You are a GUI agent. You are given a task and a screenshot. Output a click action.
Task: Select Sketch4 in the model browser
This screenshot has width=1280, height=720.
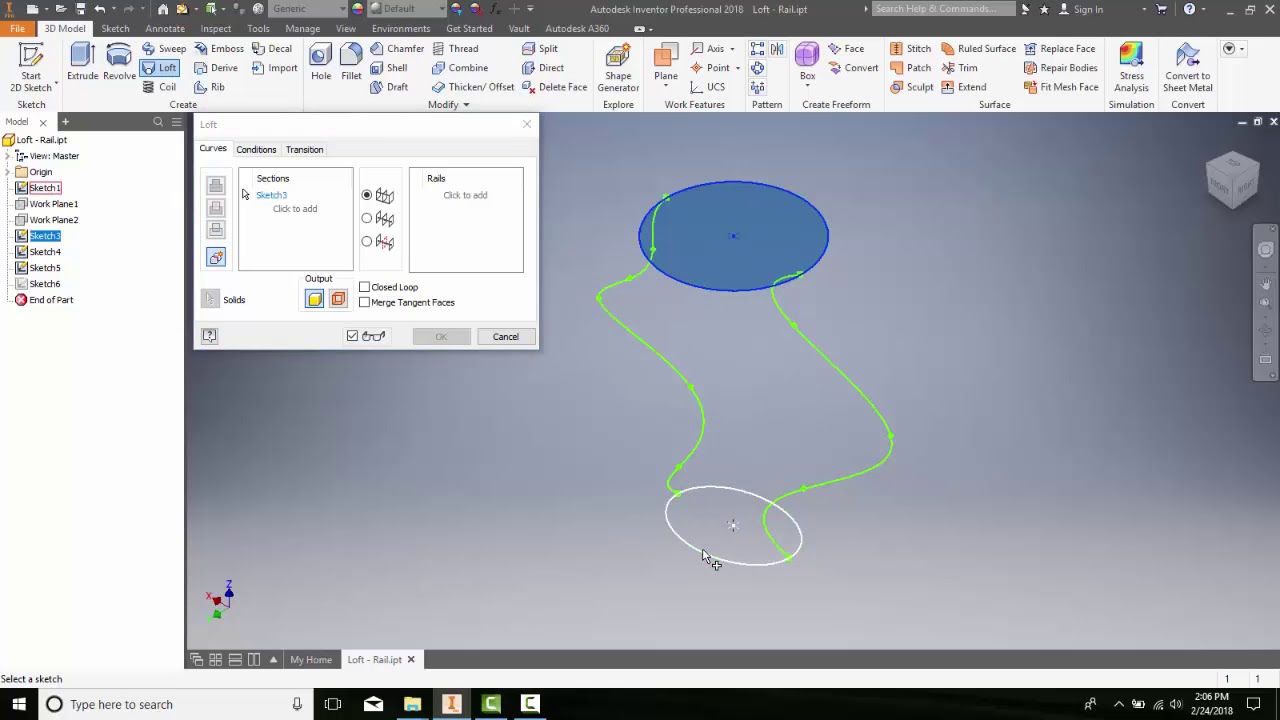[44, 252]
